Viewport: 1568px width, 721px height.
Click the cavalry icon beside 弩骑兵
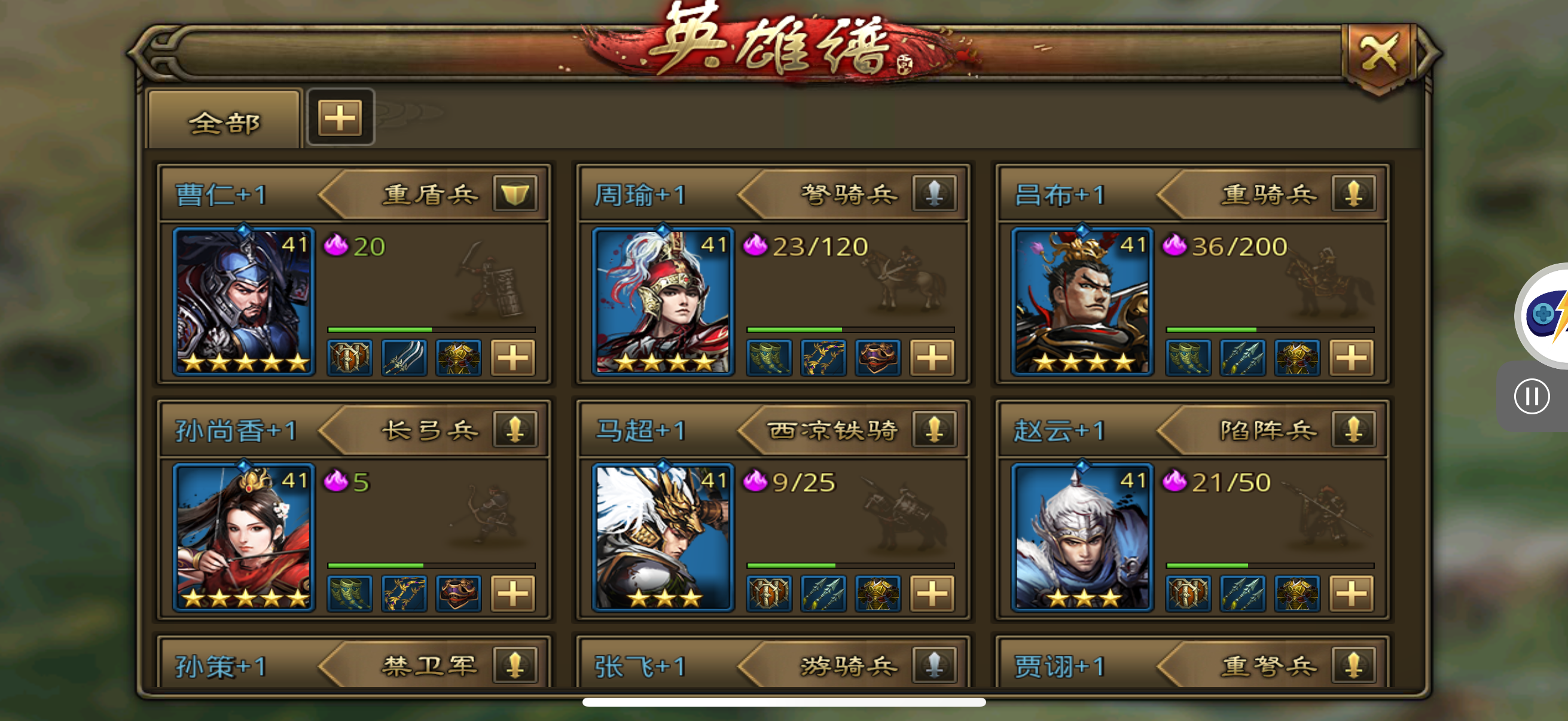click(934, 194)
